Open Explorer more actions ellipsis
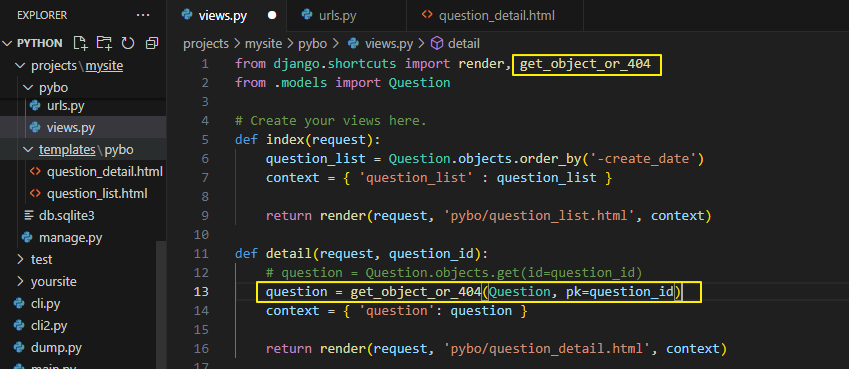This screenshot has width=849, height=369. 143,15
